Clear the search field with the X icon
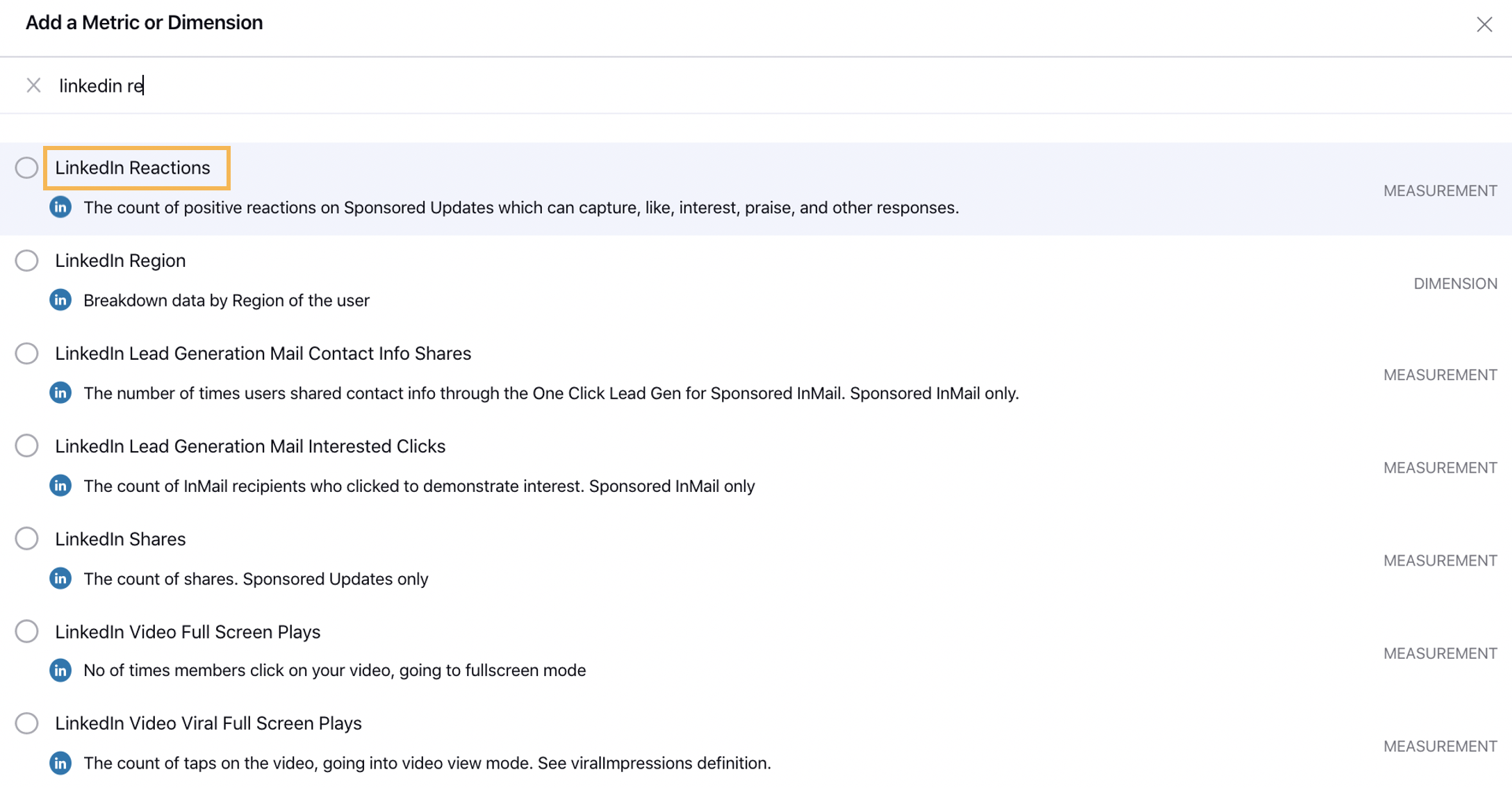This screenshot has width=1512, height=788. (33, 85)
